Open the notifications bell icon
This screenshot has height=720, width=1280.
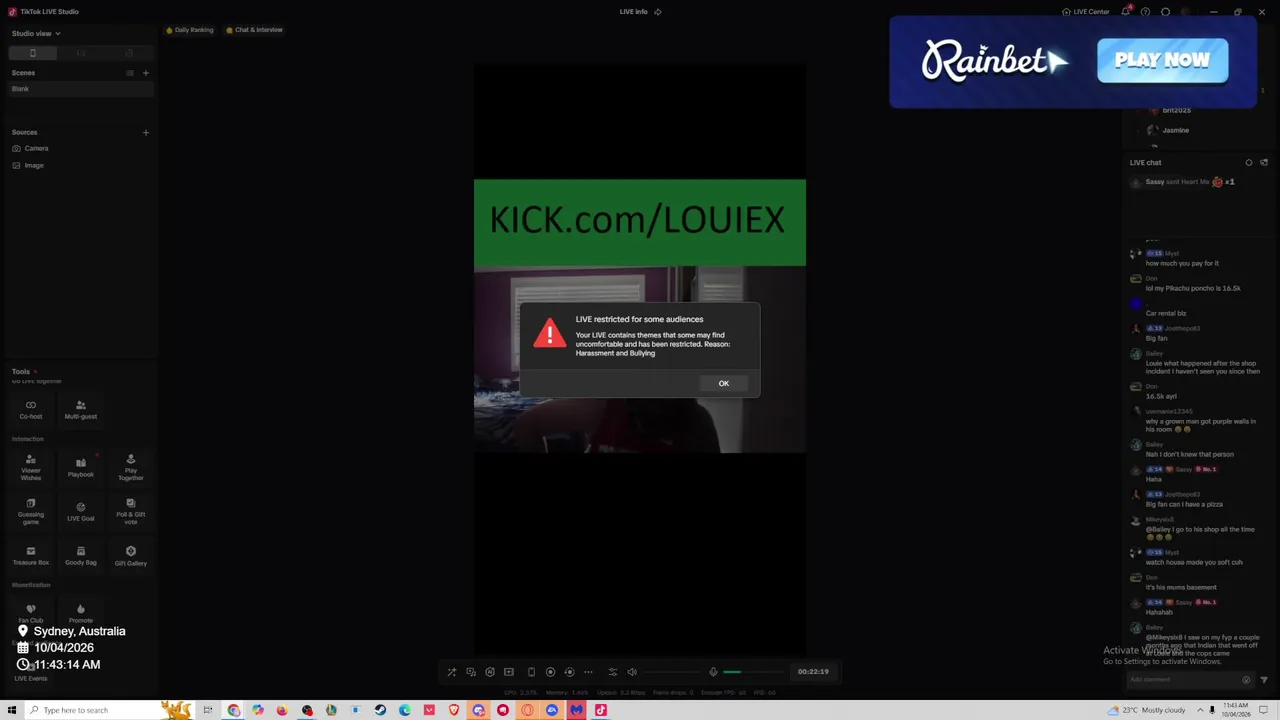(1126, 12)
